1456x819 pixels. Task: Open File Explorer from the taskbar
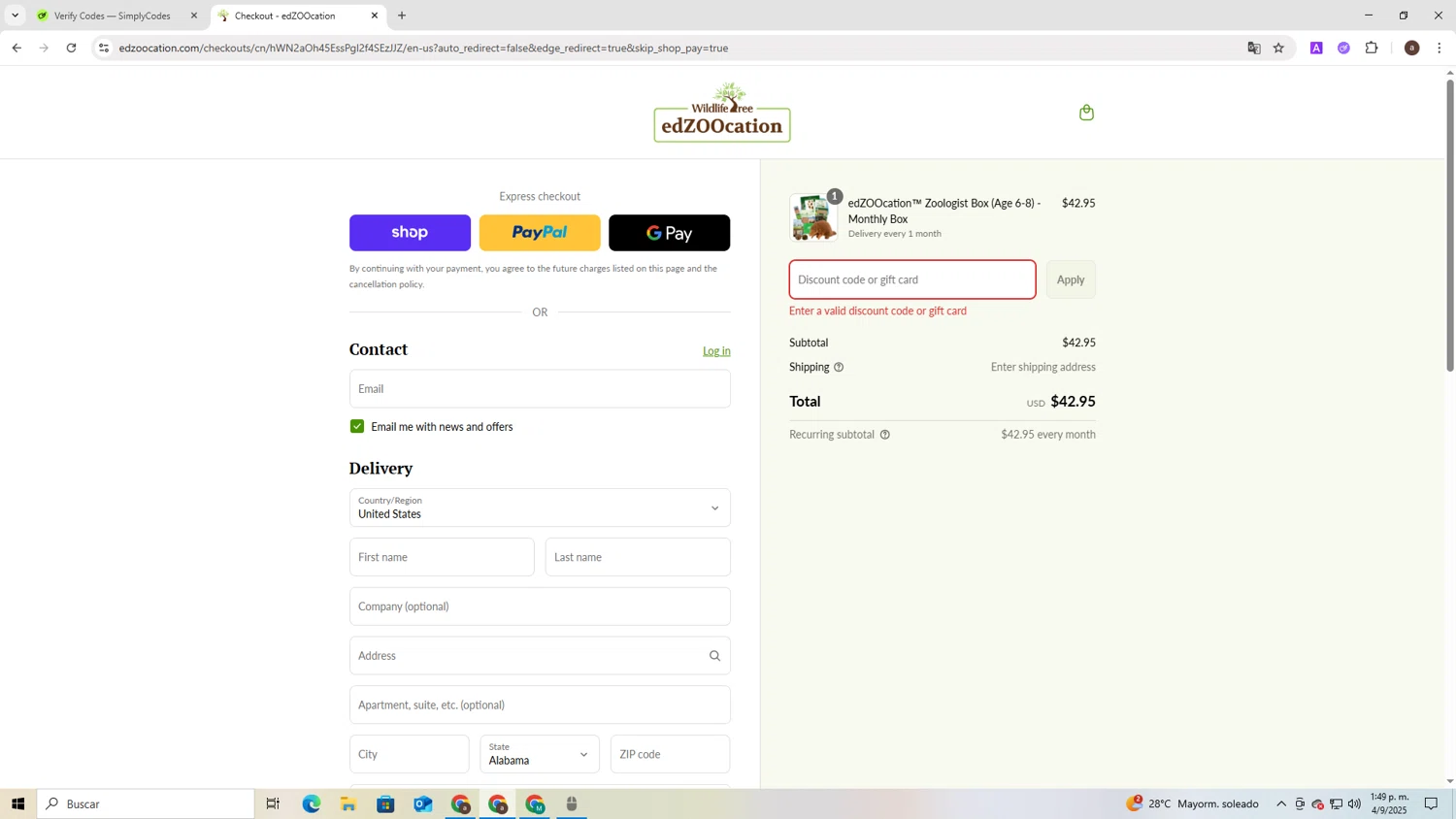point(348,803)
